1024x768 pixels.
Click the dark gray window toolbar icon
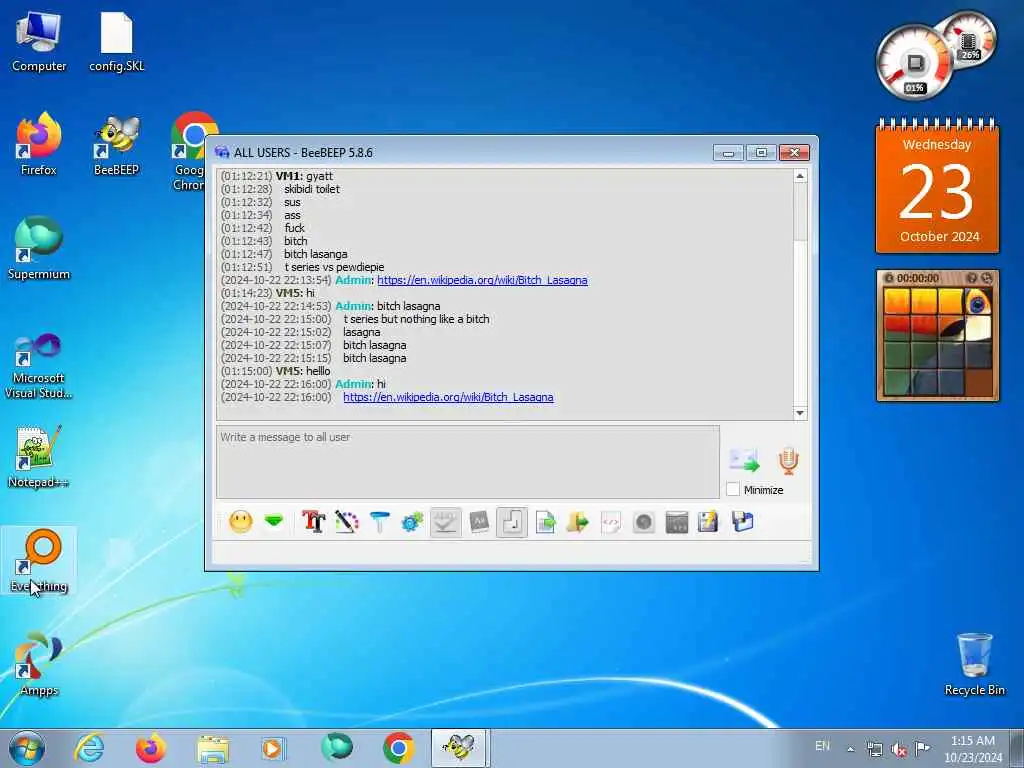click(x=677, y=522)
